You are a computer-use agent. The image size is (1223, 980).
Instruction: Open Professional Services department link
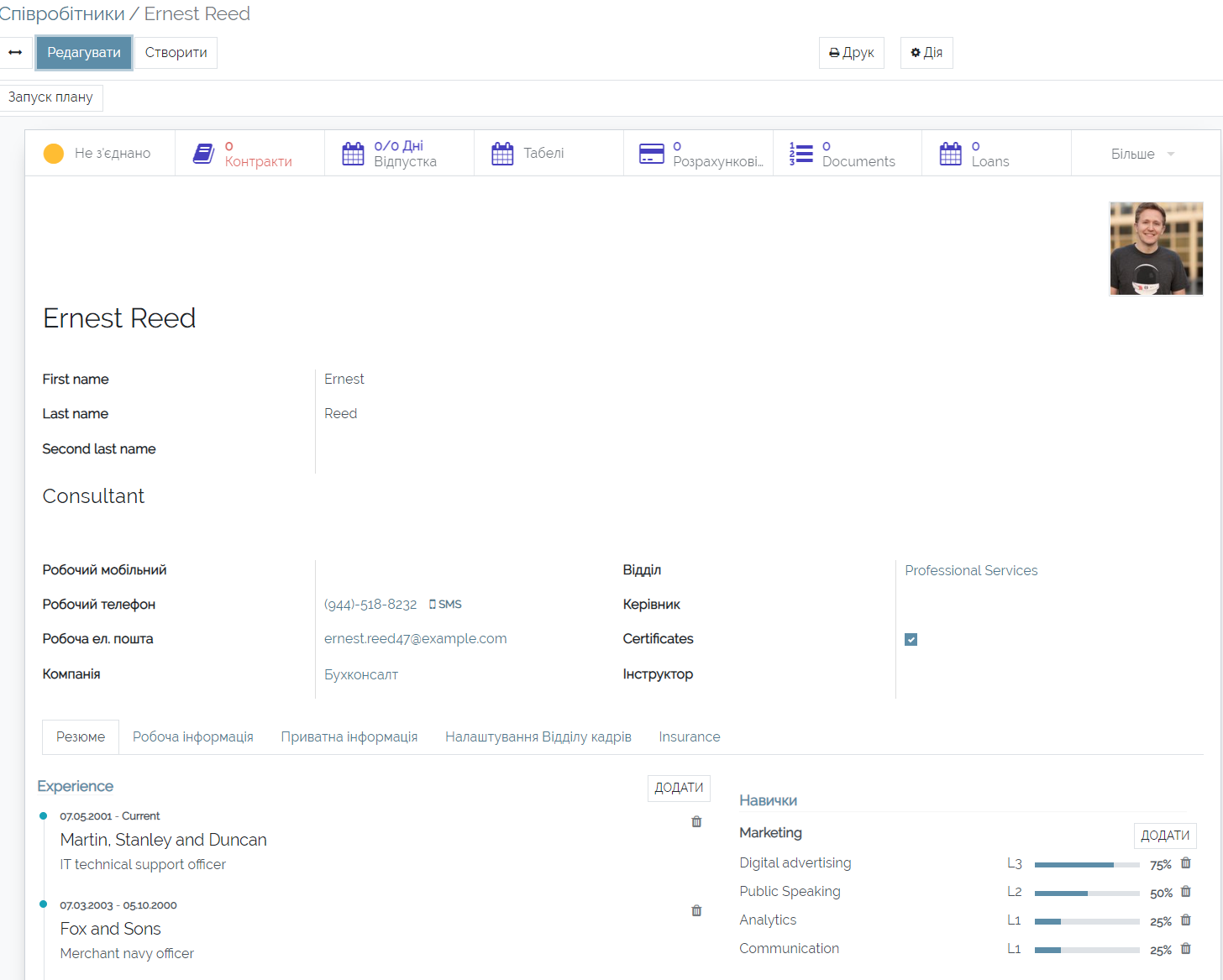(971, 570)
